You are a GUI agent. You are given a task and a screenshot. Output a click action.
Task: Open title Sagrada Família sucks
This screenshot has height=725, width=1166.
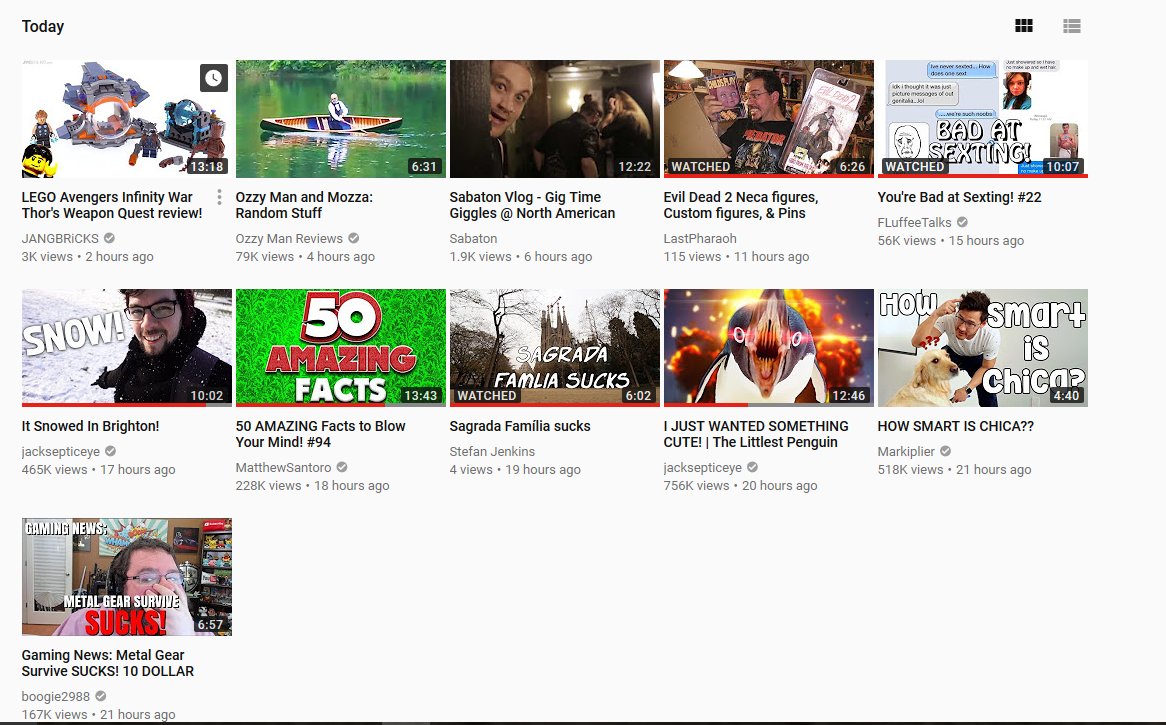click(520, 426)
